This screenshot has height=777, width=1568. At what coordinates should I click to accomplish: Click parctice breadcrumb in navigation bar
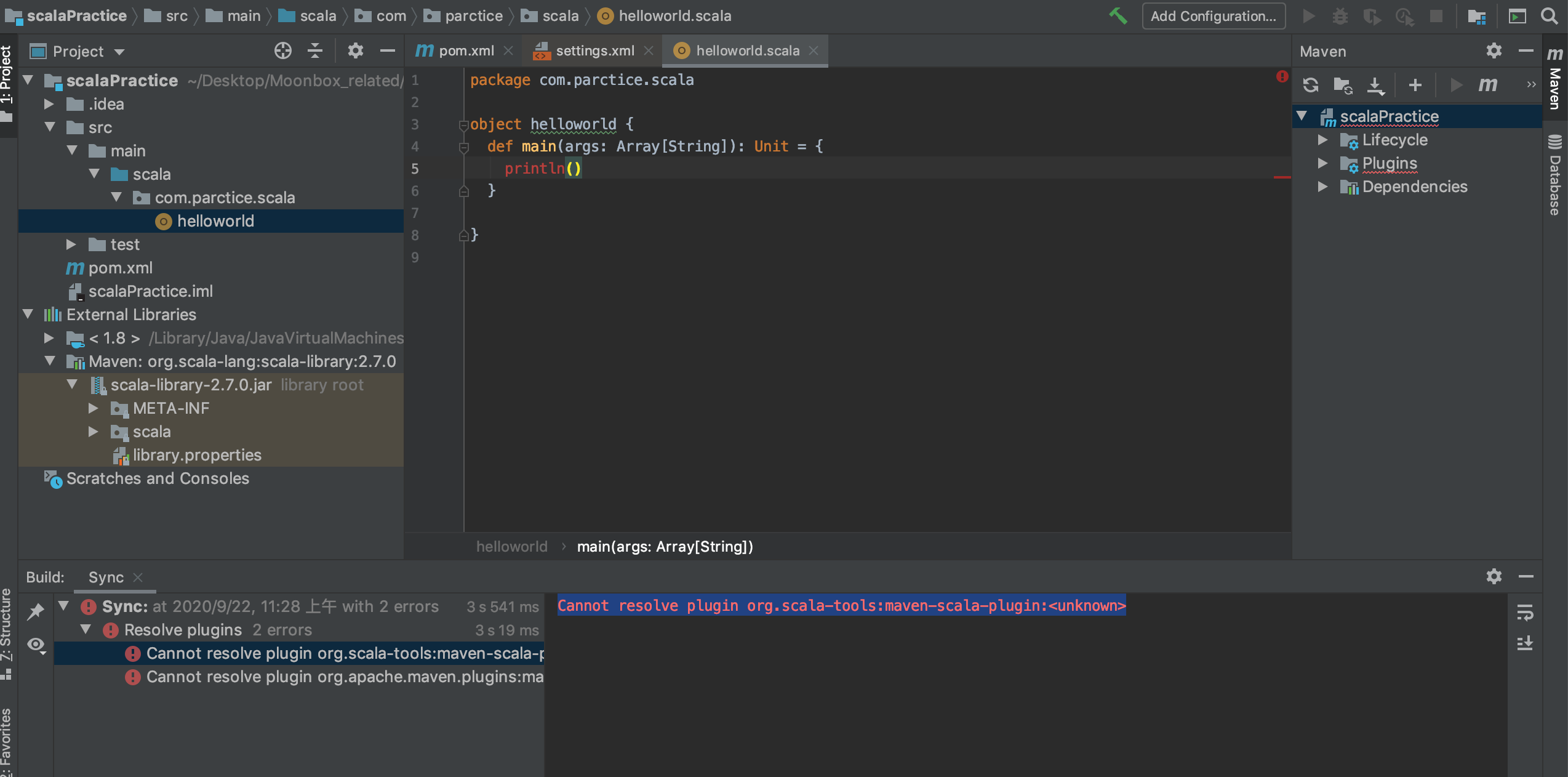(463, 16)
